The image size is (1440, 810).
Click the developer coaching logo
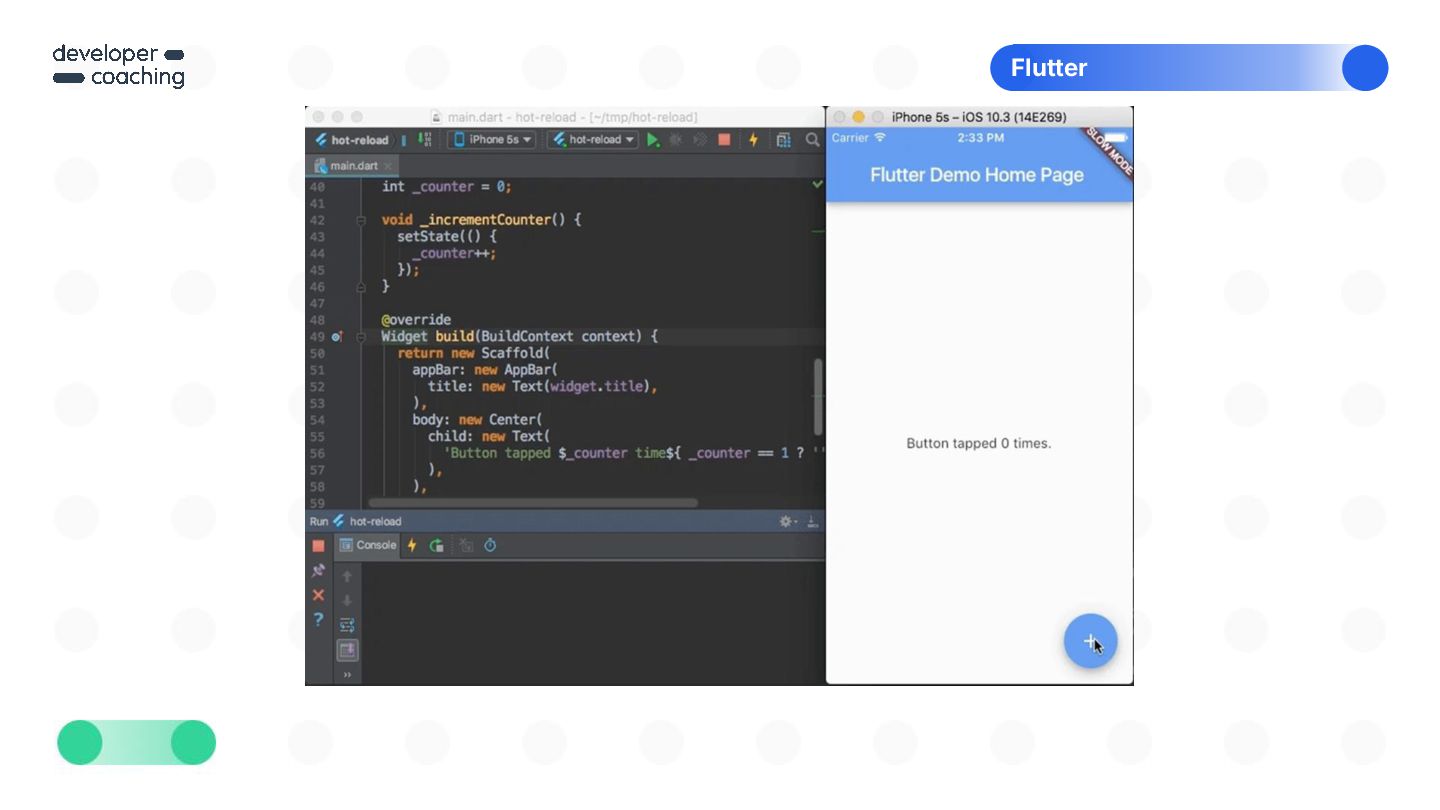[119, 66]
